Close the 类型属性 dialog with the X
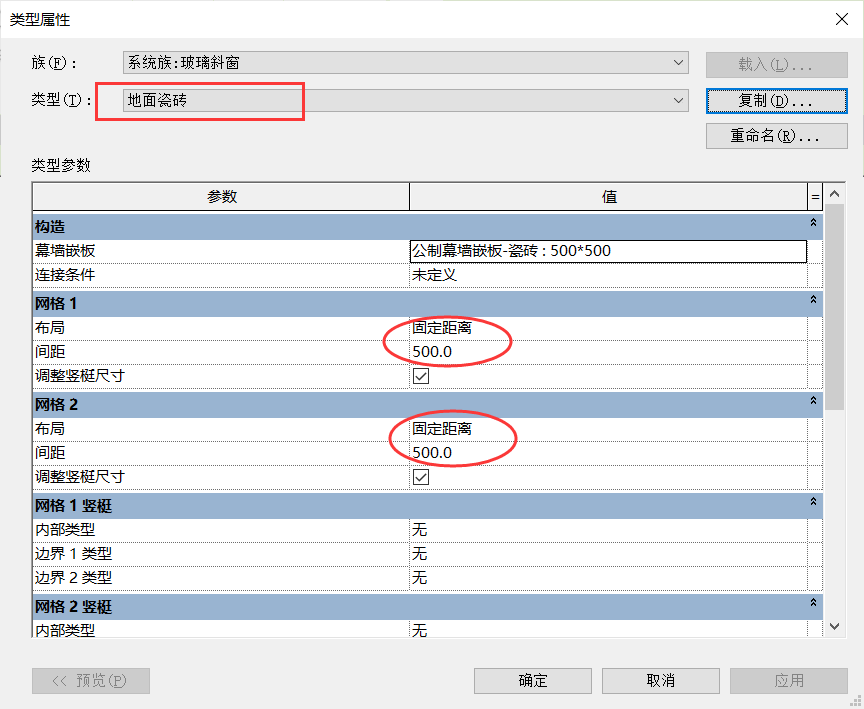The height and width of the screenshot is (709, 864). (x=841, y=19)
